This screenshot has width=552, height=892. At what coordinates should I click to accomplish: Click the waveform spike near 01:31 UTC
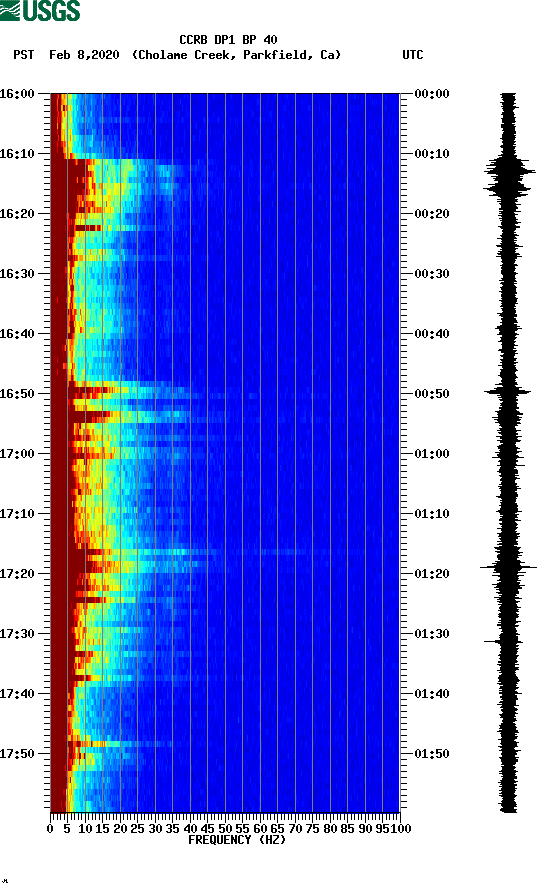[x=504, y=642]
